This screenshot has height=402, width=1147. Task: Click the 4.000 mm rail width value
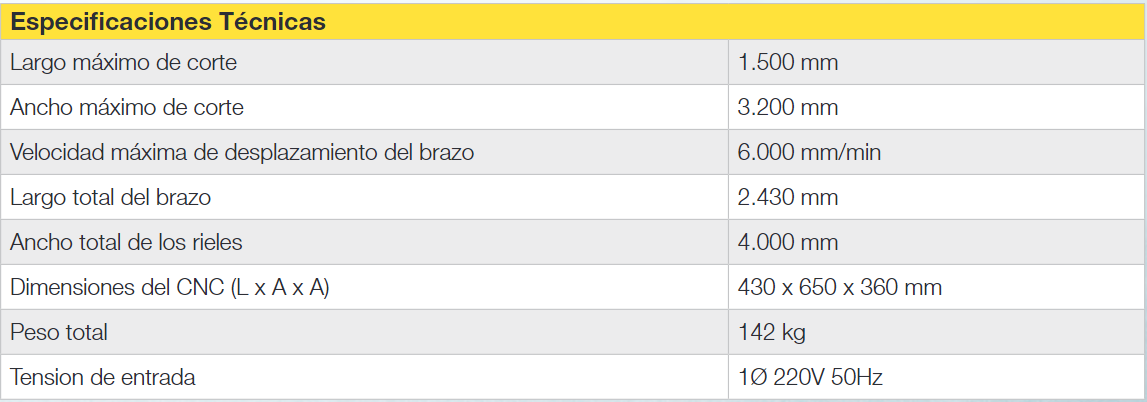pos(787,242)
